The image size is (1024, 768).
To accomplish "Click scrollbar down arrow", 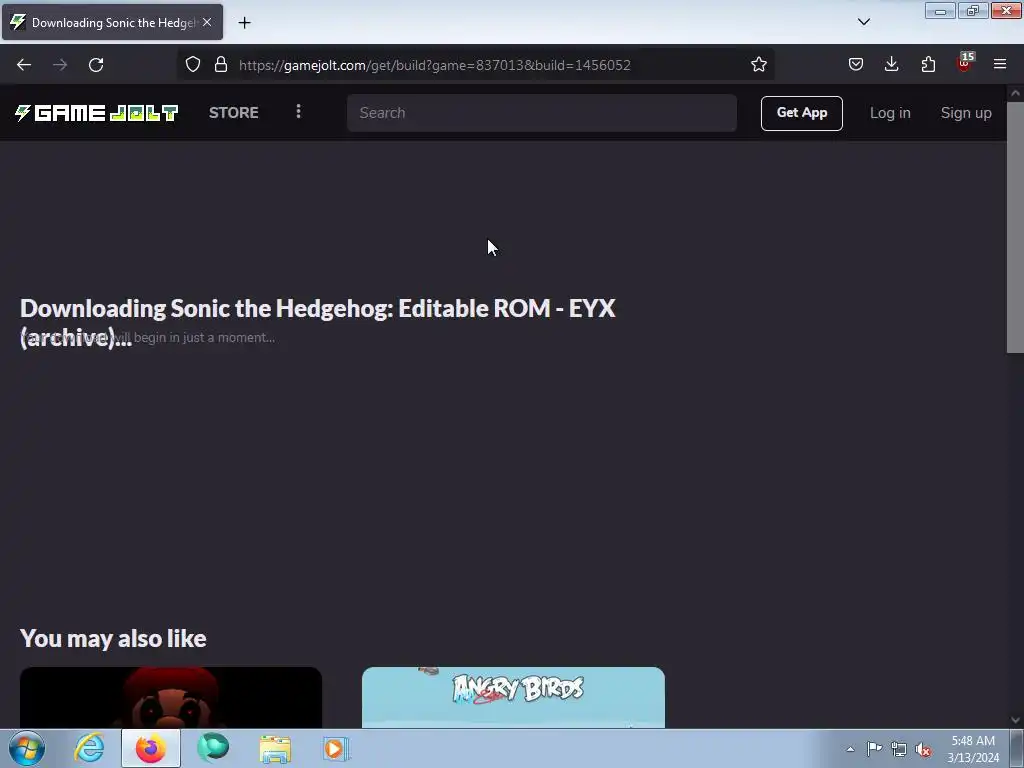I will tap(1015, 720).
